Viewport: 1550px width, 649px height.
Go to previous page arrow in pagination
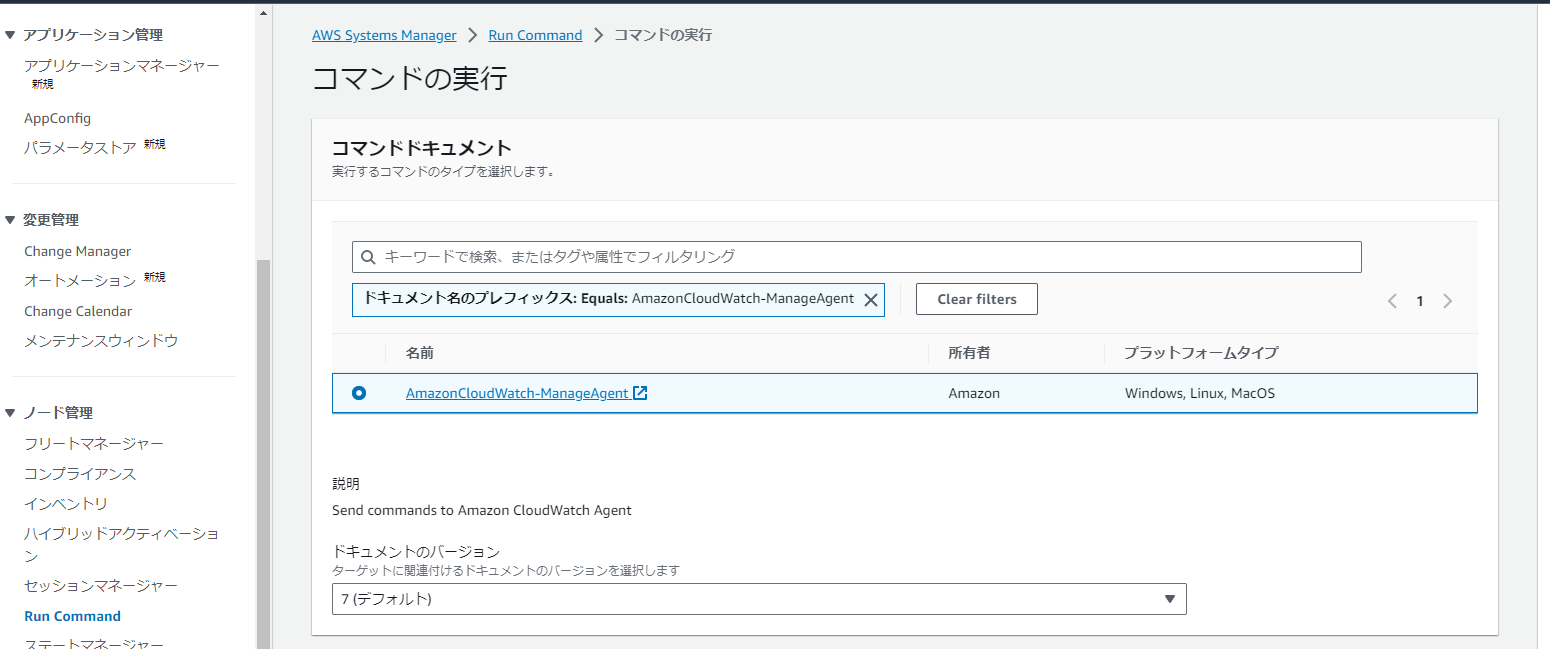tap(1392, 301)
